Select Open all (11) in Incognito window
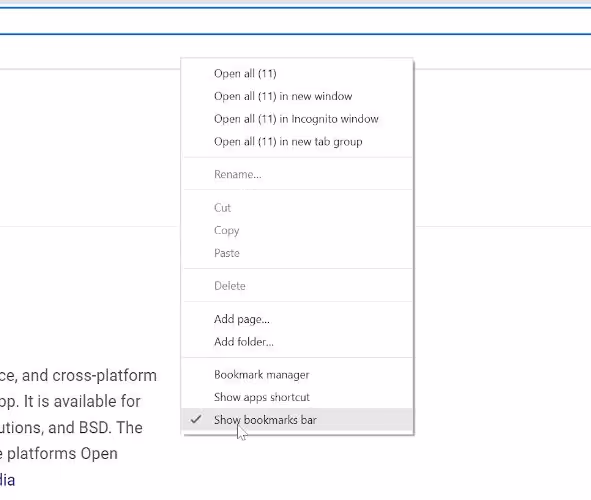The height and width of the screenshot is (500, 591). 297,119
